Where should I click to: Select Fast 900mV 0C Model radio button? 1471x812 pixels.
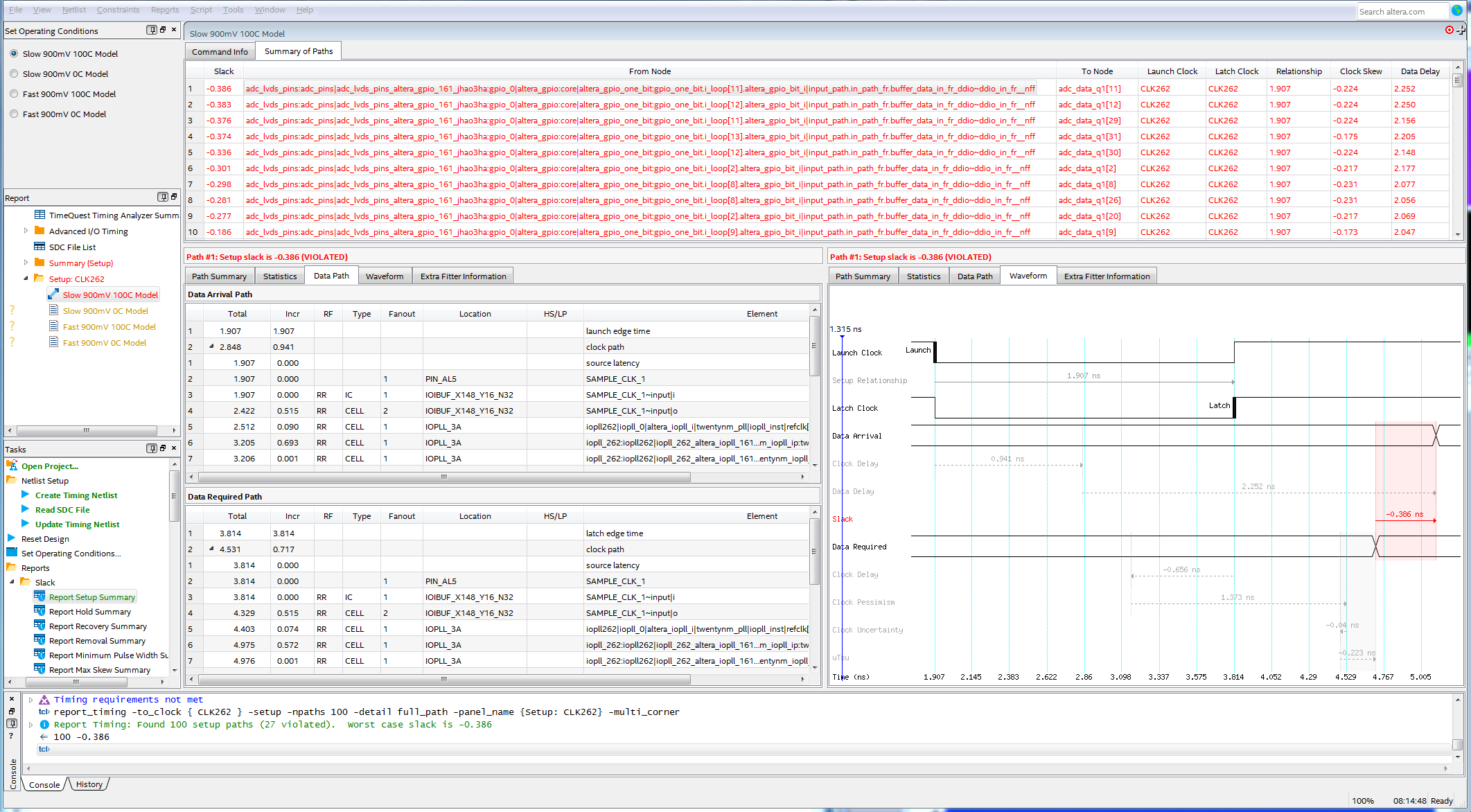[x=14, y=114]
